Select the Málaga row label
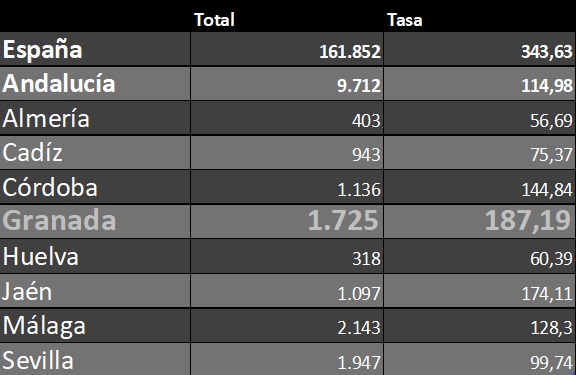Screen dimensions: 576x375 pos(44,326)
